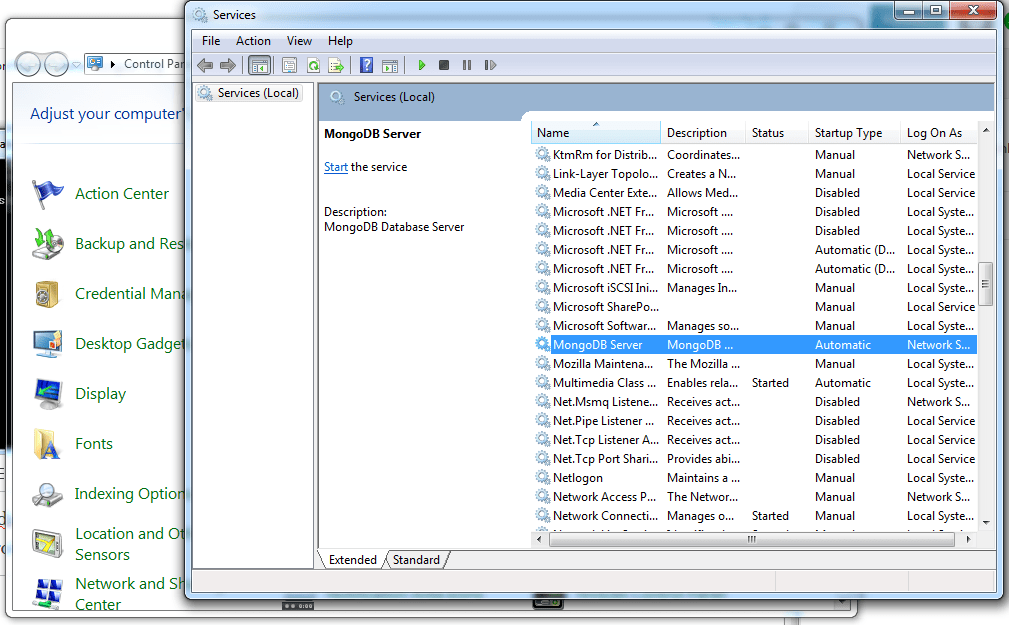The width and height of the screenshot is (1009, 625).
Task: Open the View menu
Action: [x=299, y=41]
